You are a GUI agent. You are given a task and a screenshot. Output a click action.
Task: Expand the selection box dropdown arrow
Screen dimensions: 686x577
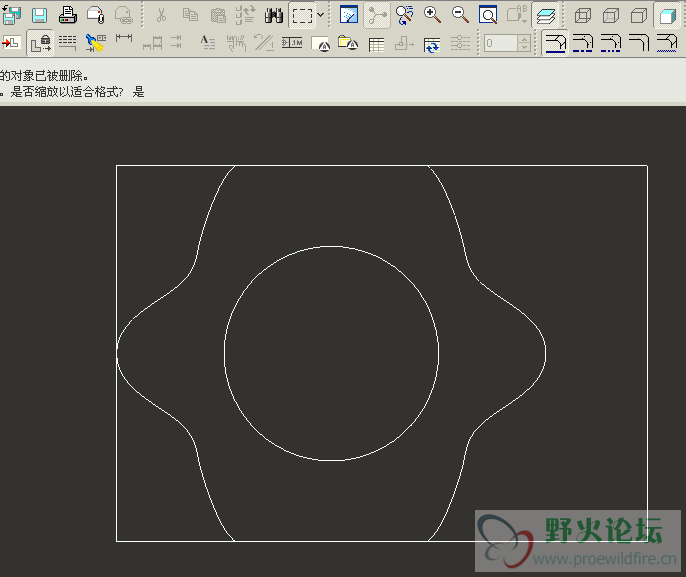click(321, 15)
